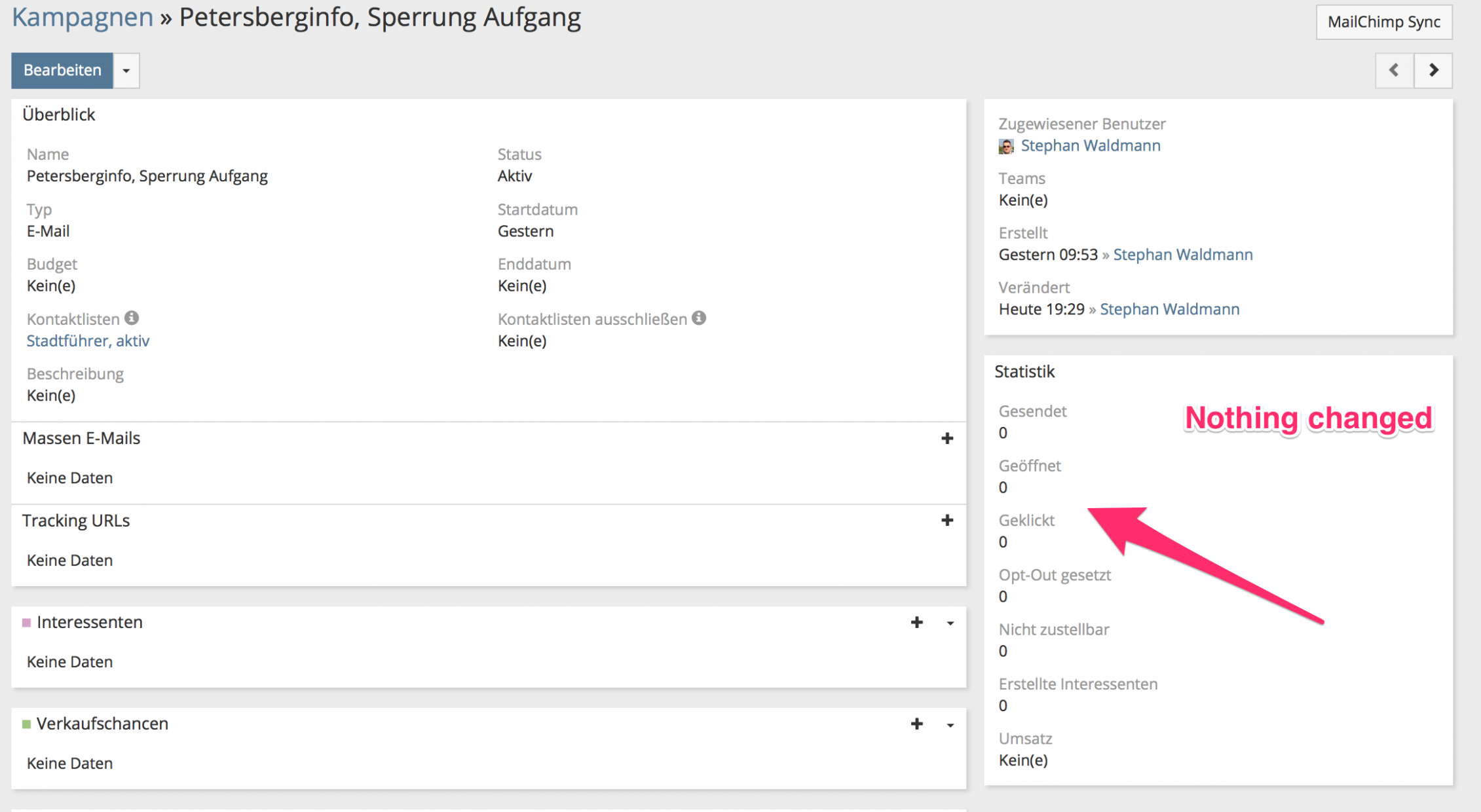The image size is (1481, 812).
Task: Expand Interessenten panel dropdown caret
Action: point(950,623)
